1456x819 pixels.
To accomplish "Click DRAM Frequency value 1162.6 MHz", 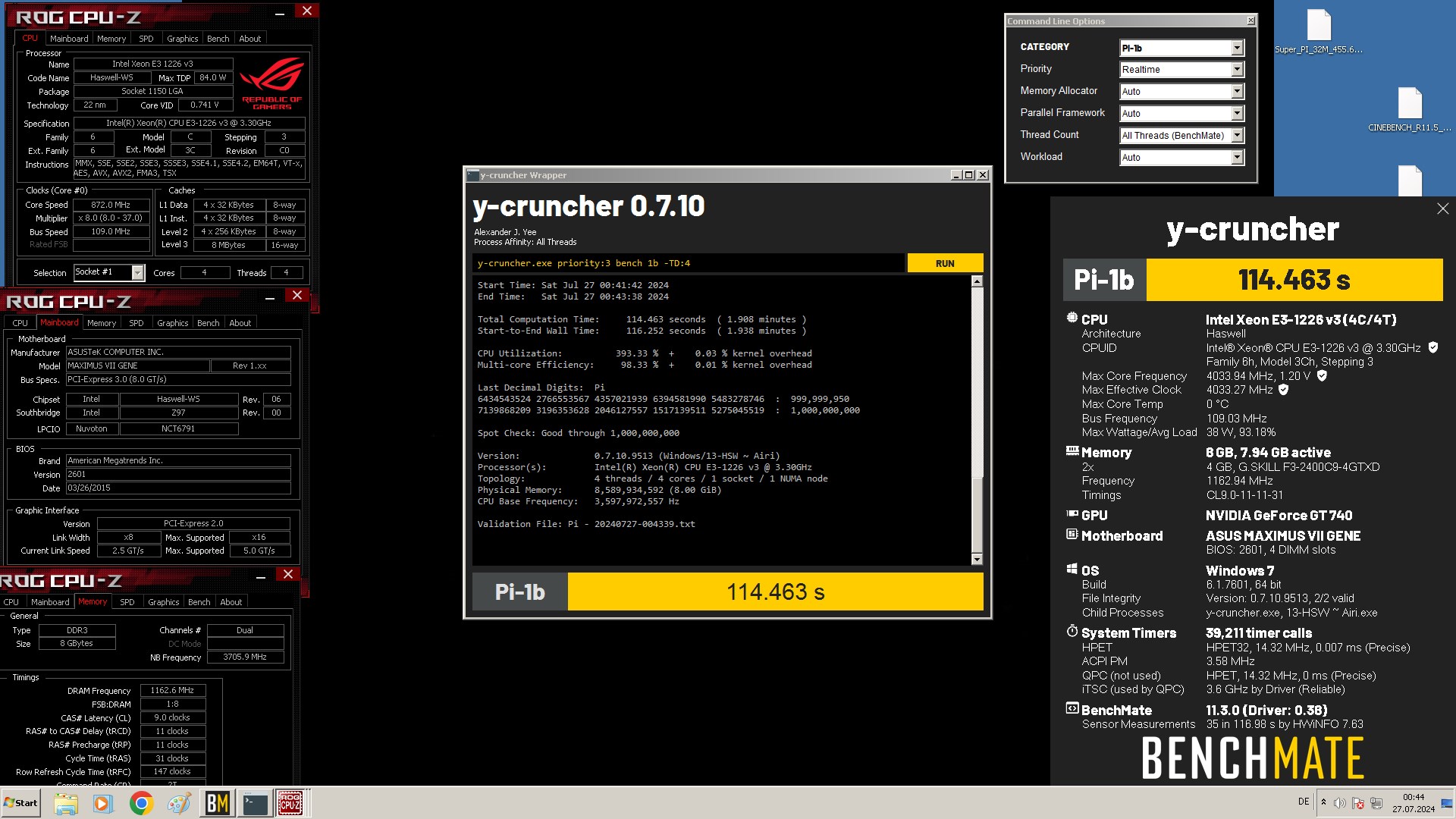I will tap(172, 690).
